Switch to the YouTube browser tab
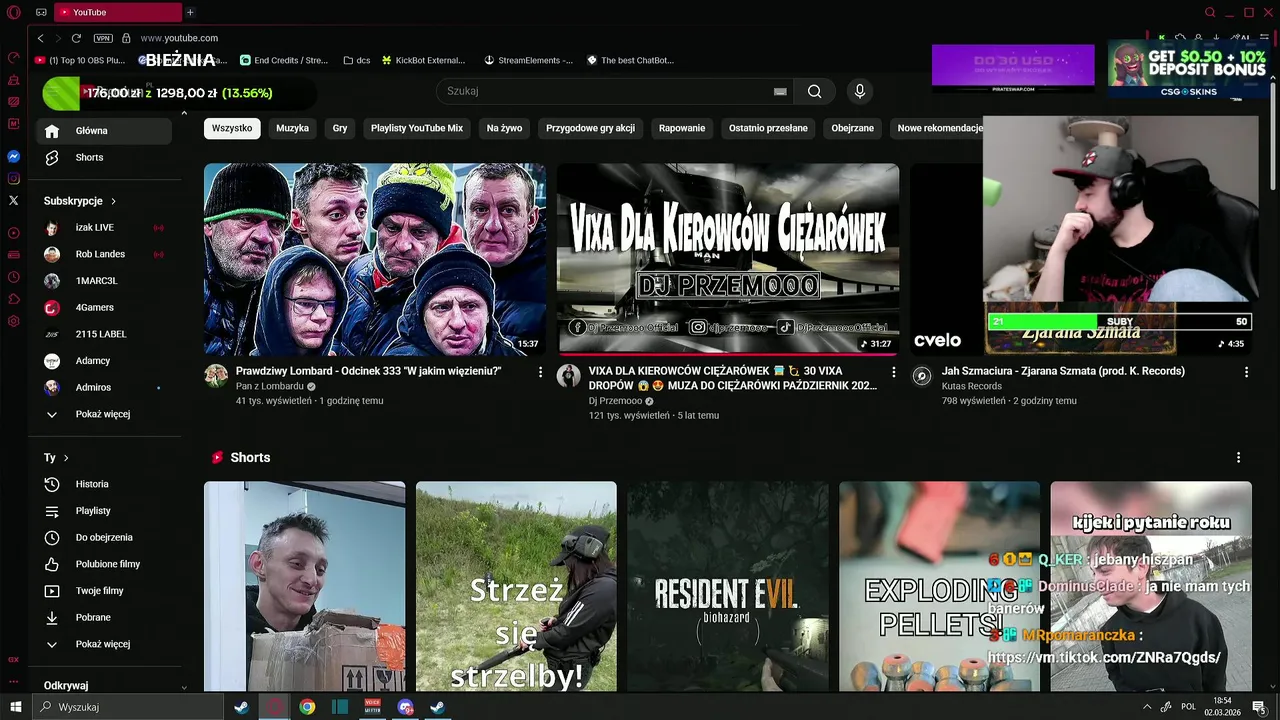The width and height of the screenshot is (1280, 720). pos(116,12)
